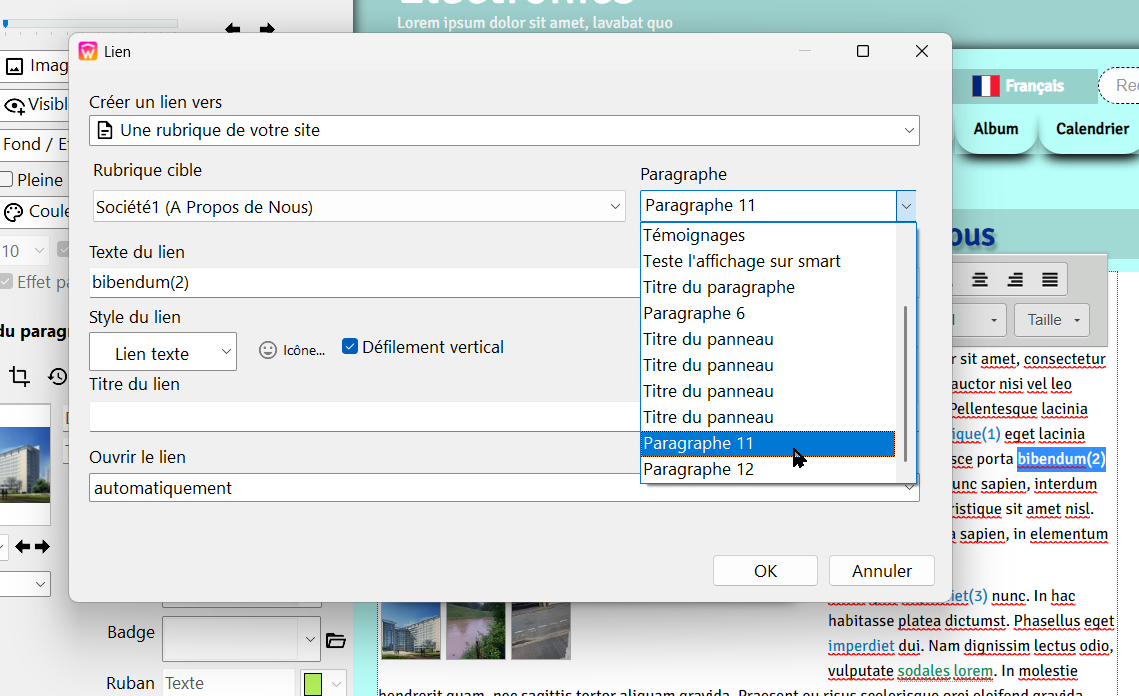Open the Rubrique cible combo box
This screenshot has width=1139, height=696.
click(359, 207)
